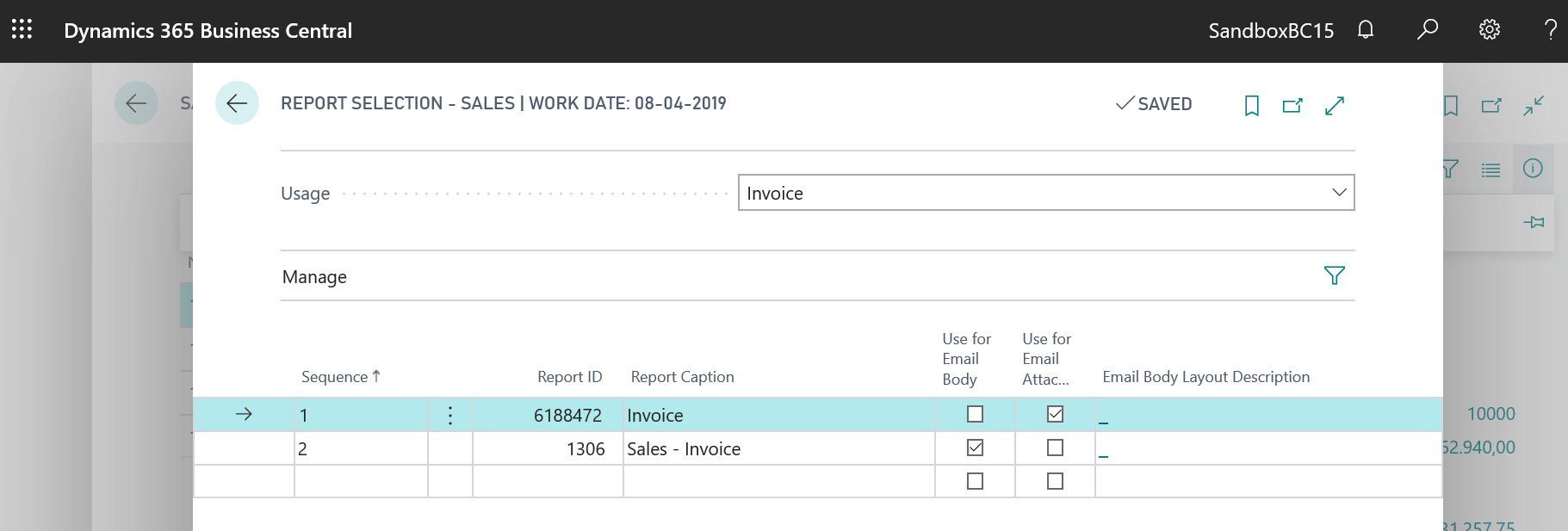Viewport: 1568px width, 531px height.
Task: Open the Usage dropdown showing Invoice
Action: 1046,193
